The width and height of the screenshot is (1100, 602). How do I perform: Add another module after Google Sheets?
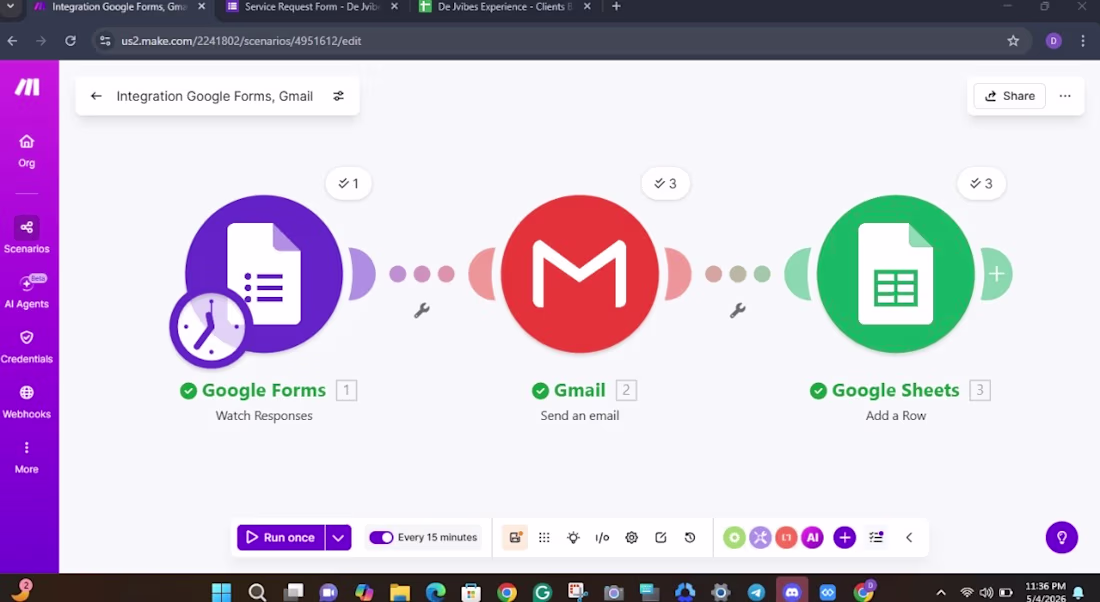[x=997, y=274]
